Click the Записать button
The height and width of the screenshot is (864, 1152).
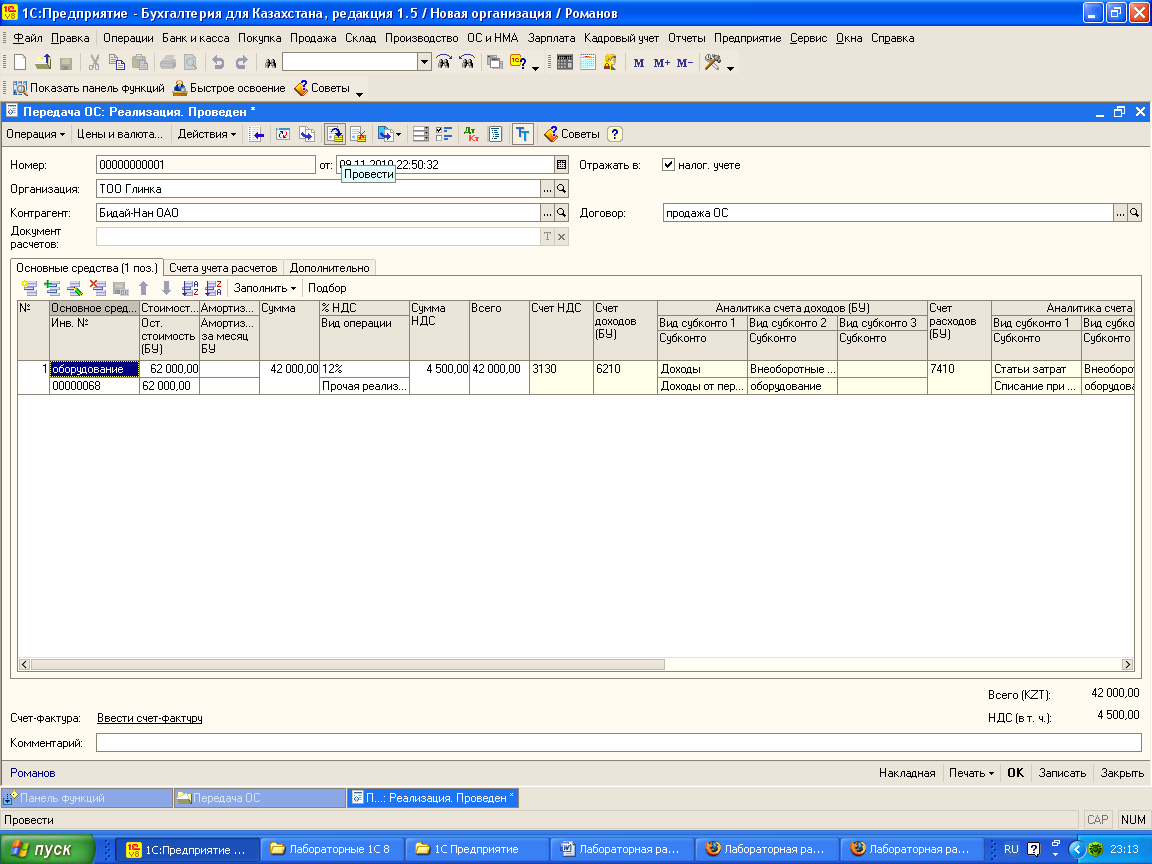click(x=1062, y=773)
